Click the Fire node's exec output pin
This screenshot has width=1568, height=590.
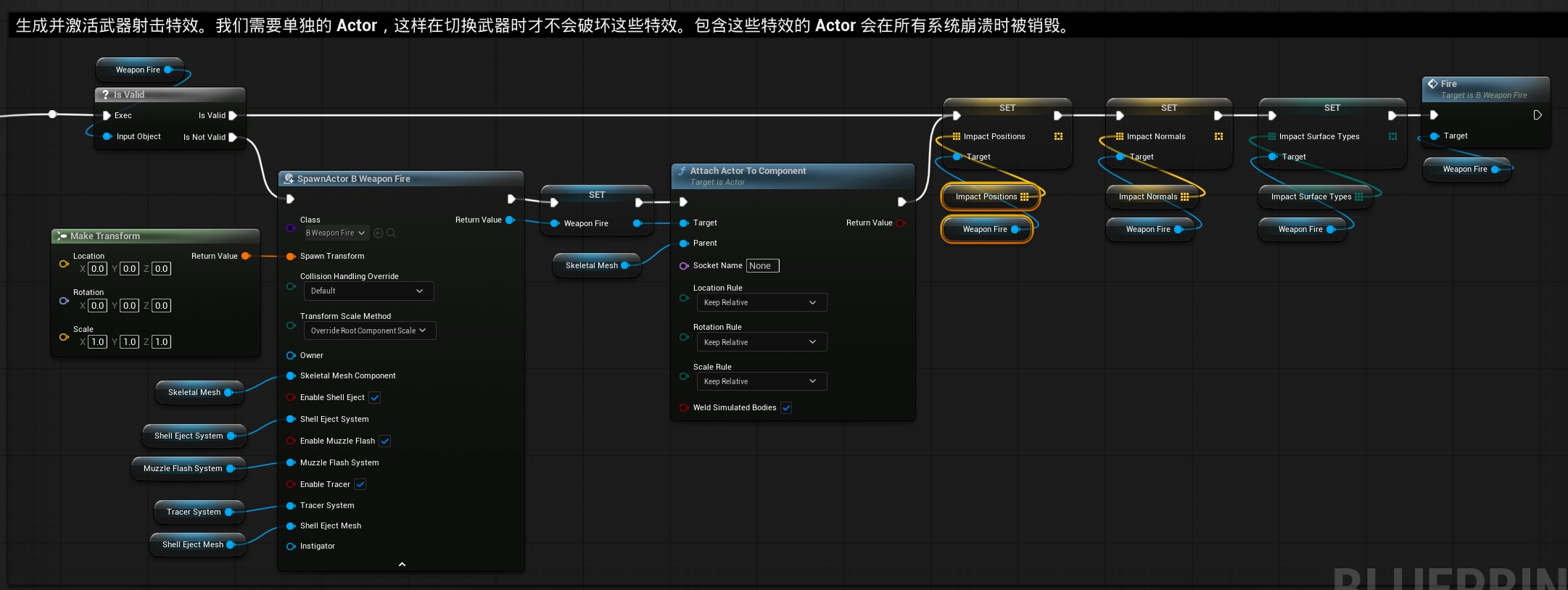(1537, 115)
